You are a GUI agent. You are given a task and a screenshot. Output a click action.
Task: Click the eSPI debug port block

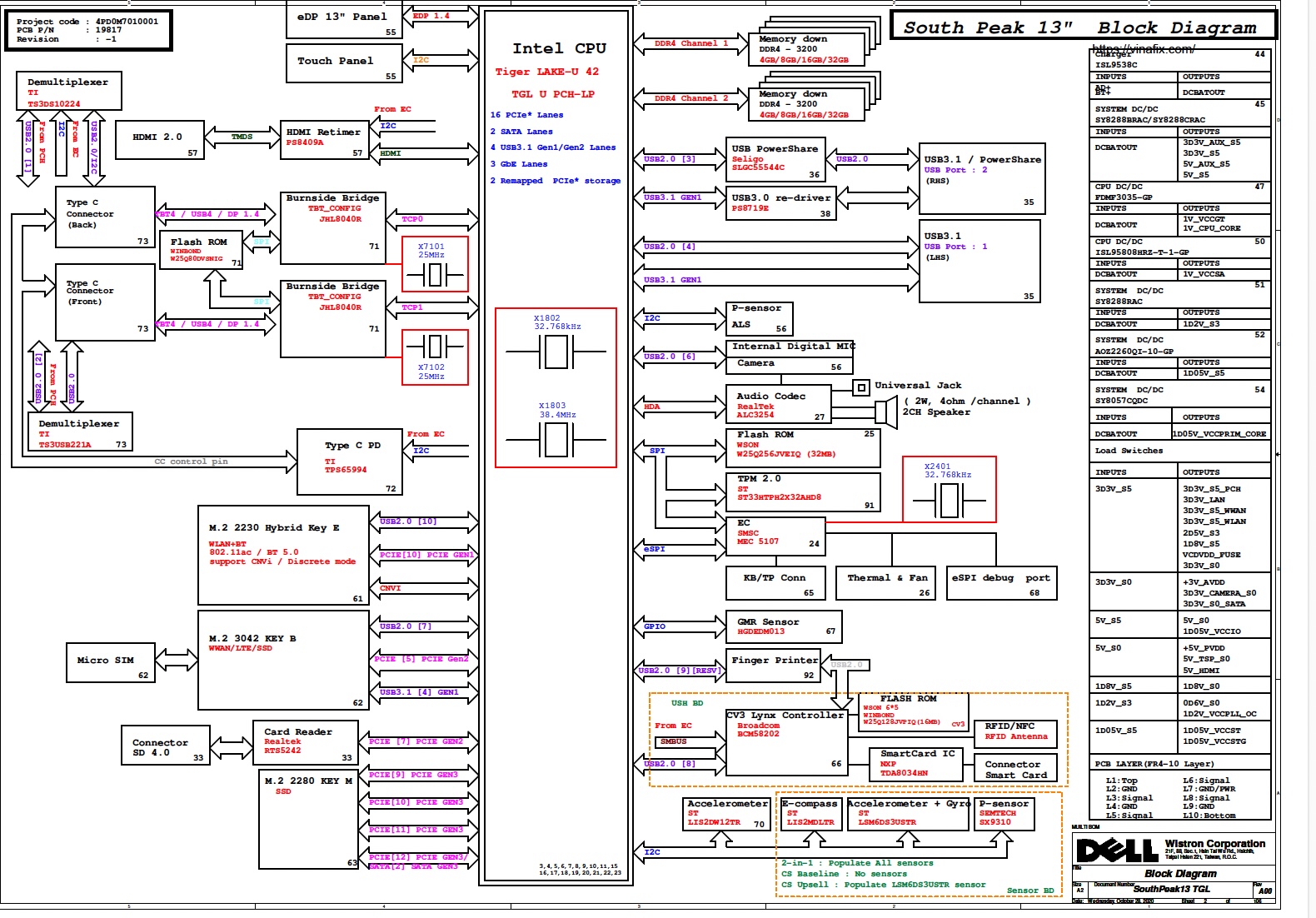point(1002,583)
